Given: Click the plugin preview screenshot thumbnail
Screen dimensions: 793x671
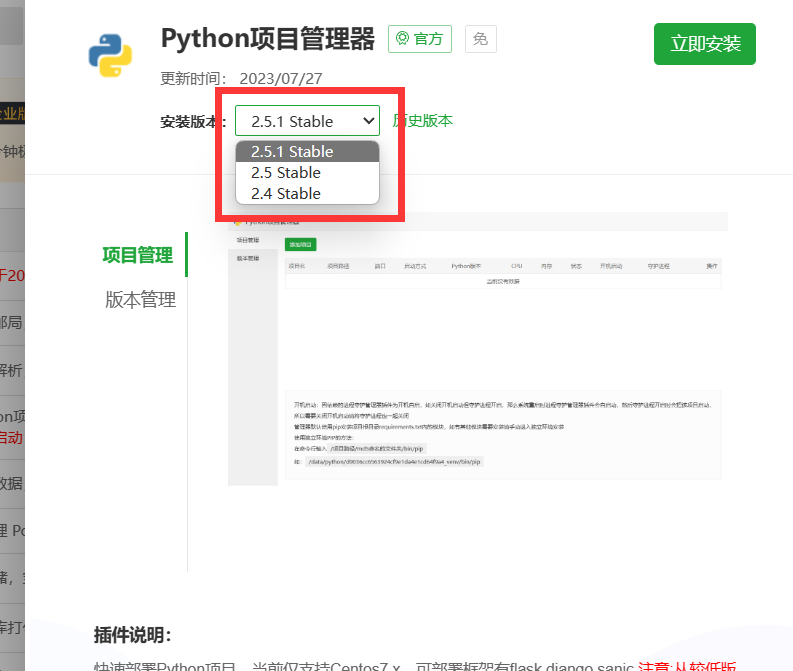Looking at the screenshot, I should click(x=477, y=349).
